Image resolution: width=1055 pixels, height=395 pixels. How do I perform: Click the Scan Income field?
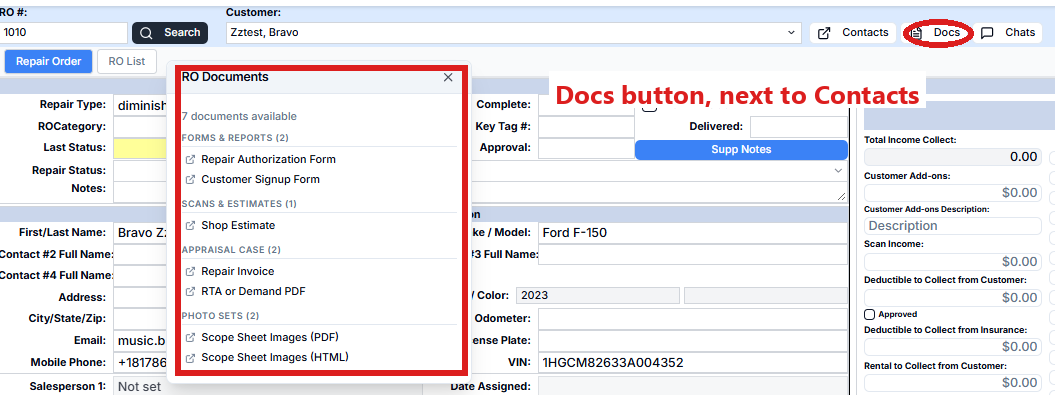coord(953,261)
